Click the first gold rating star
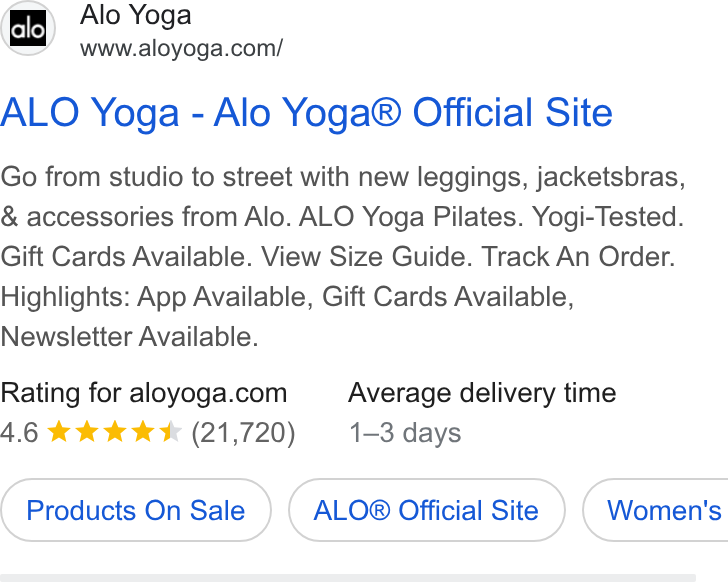The width and height of the screenshot is (728, 582). click(x=59, y=431)
